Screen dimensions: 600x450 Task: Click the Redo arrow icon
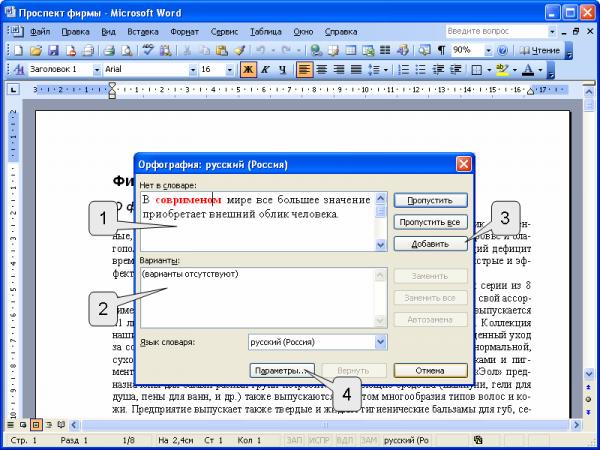click(286, 51)
